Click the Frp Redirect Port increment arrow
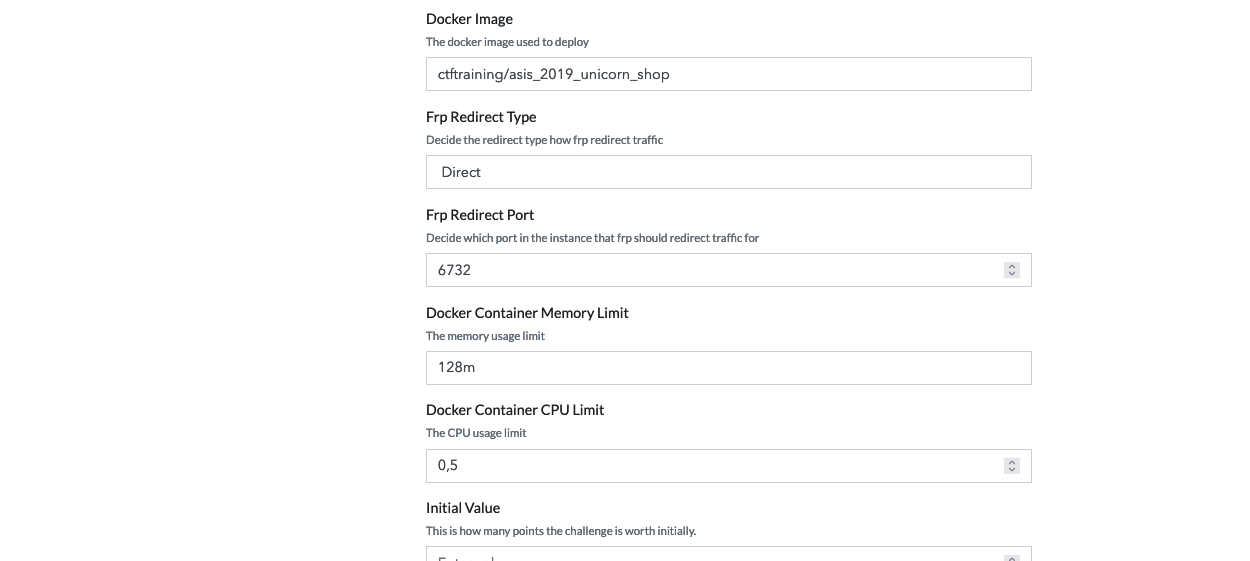 (1012, 266)
